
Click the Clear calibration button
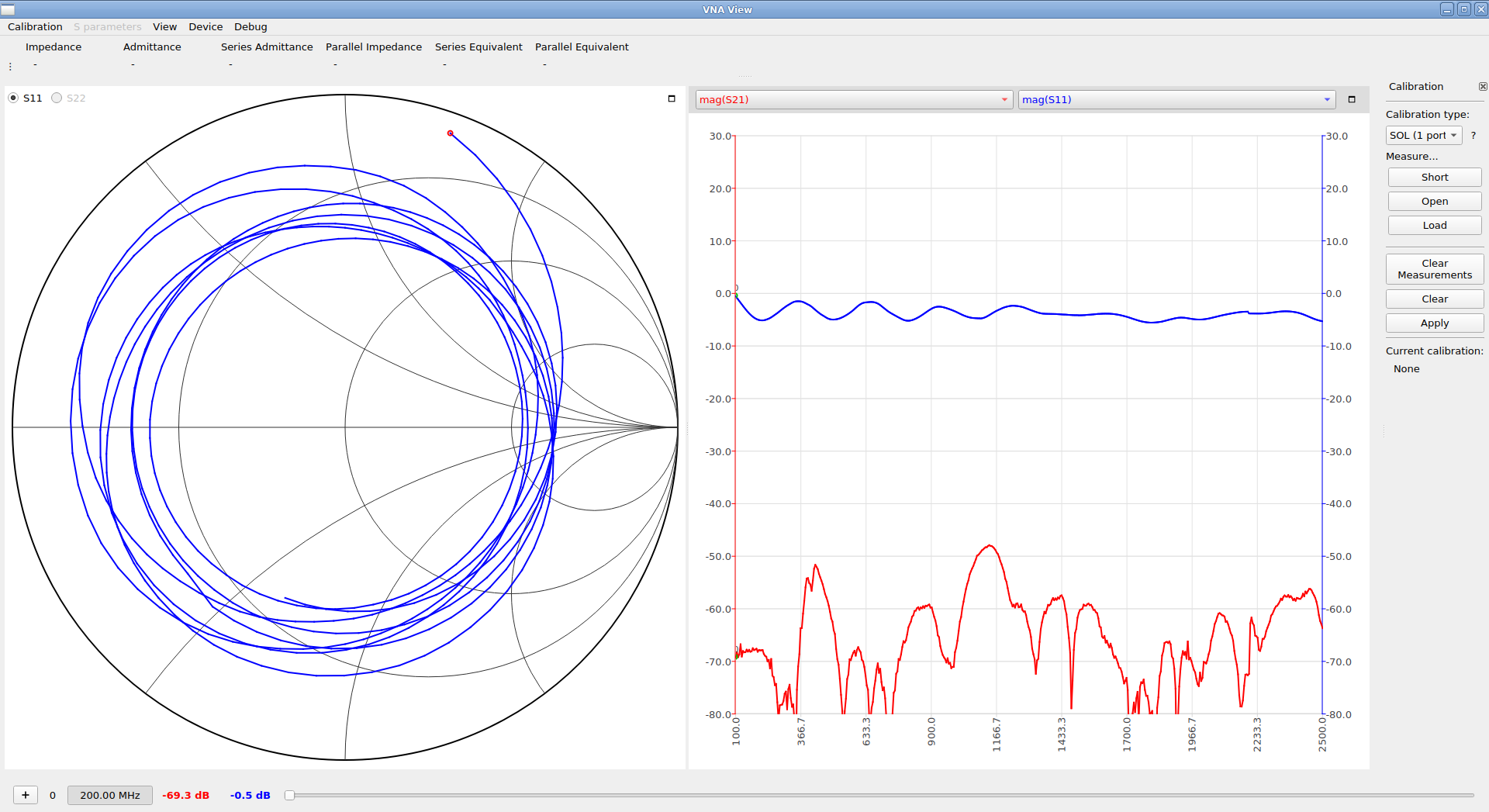1435,299
